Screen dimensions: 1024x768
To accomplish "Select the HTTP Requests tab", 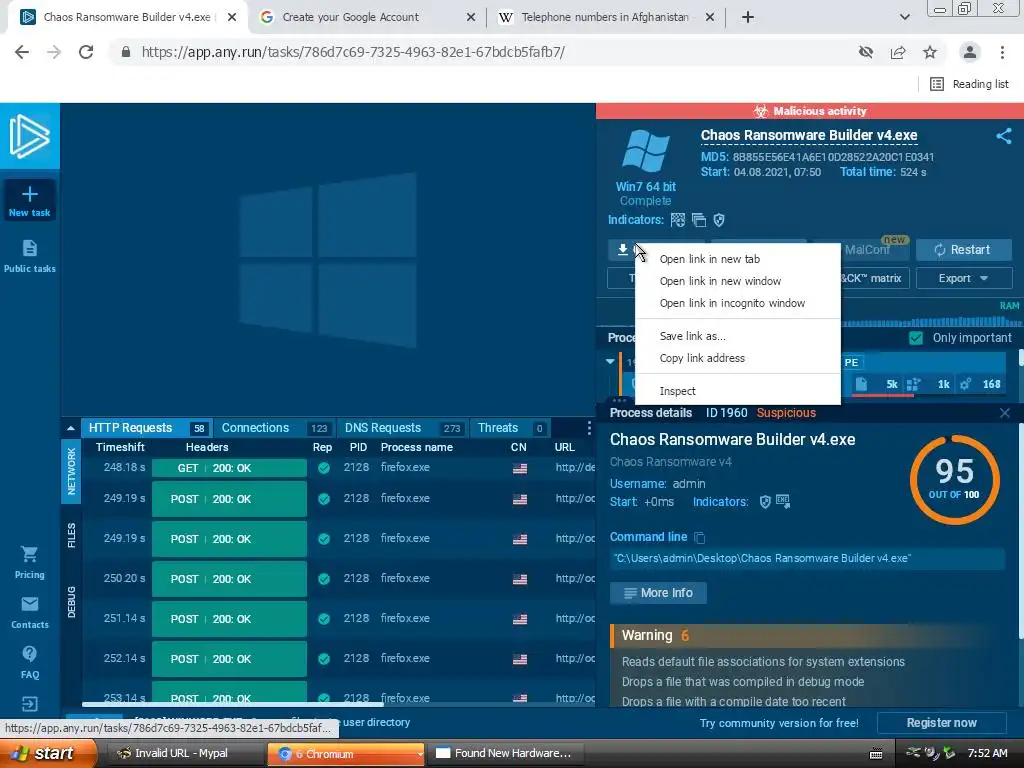I will [x=147, y=428].
